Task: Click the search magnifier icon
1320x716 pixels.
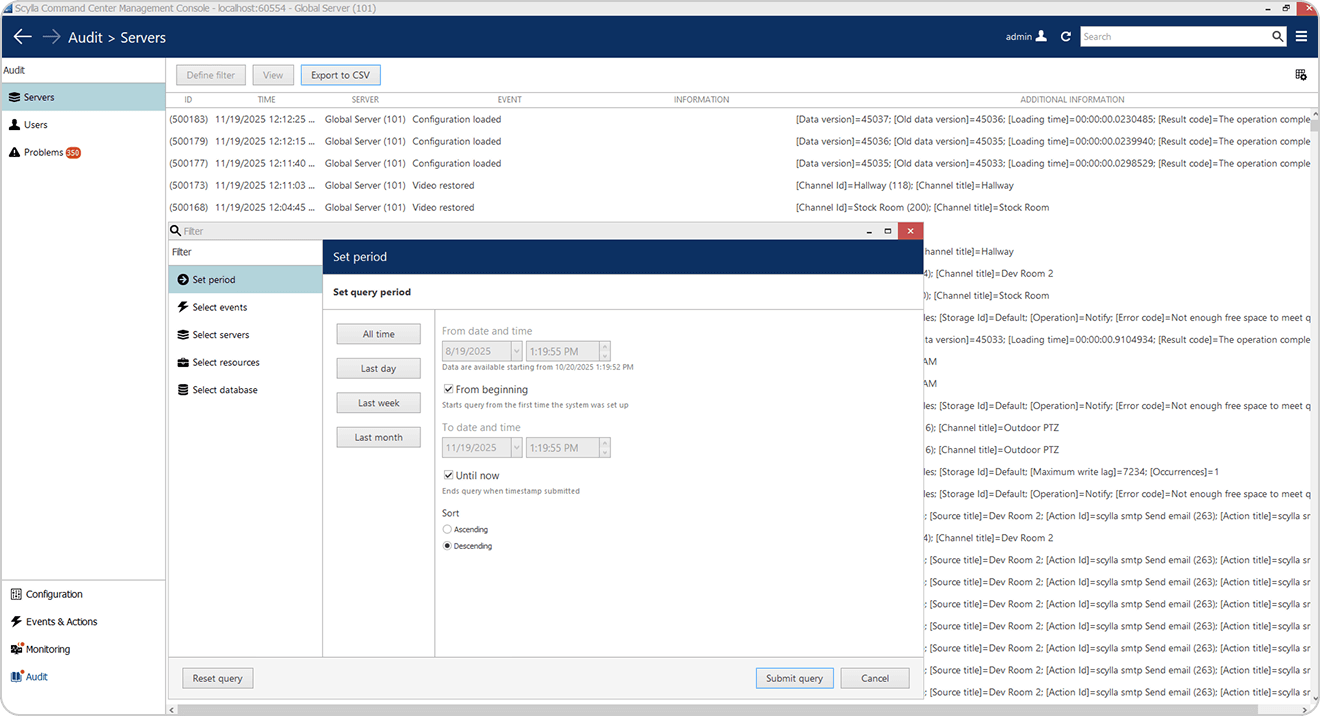Action: click(x=1277, y=37)
